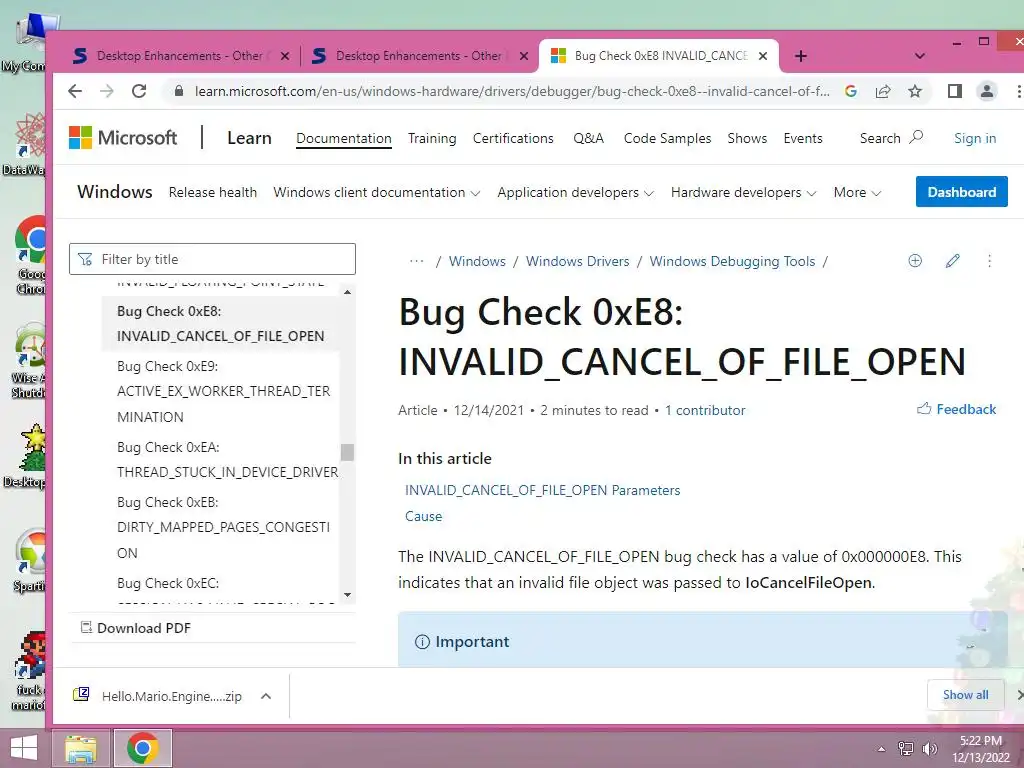The width and height of the screenshot is (1024, 768).
Task: Bookmark this page with the star icon
Action: 915,91
